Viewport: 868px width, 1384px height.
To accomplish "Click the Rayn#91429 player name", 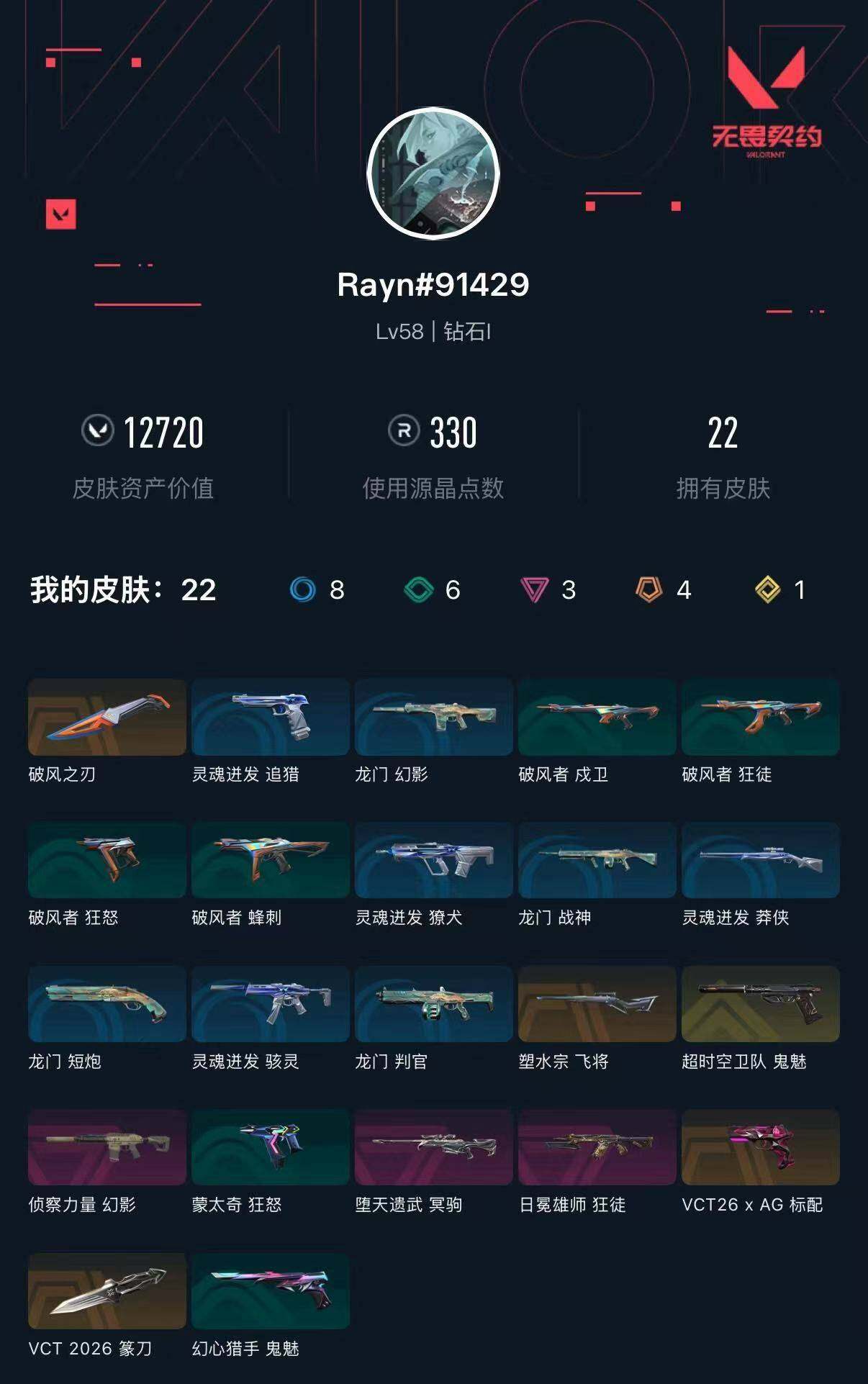I will (433, 285).
